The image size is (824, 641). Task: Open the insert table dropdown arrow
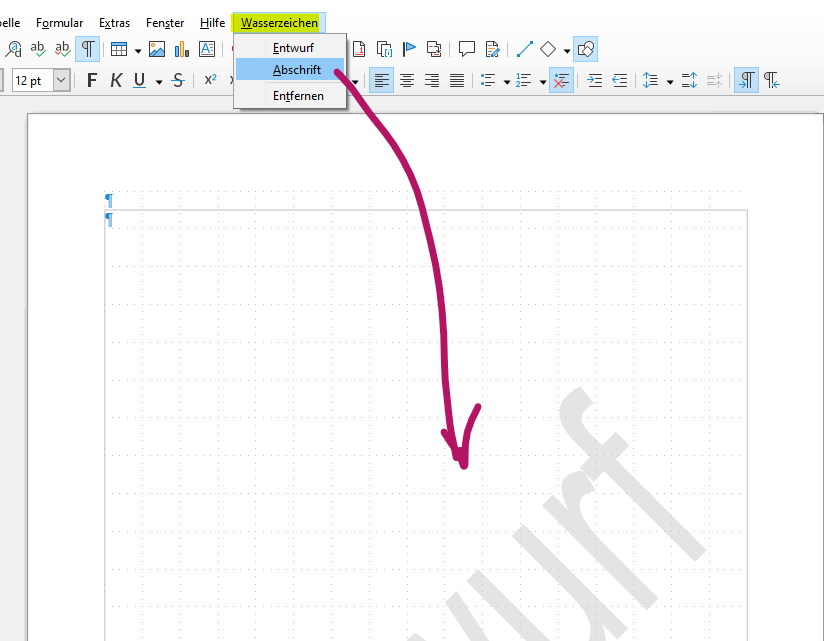click(138, 50)
